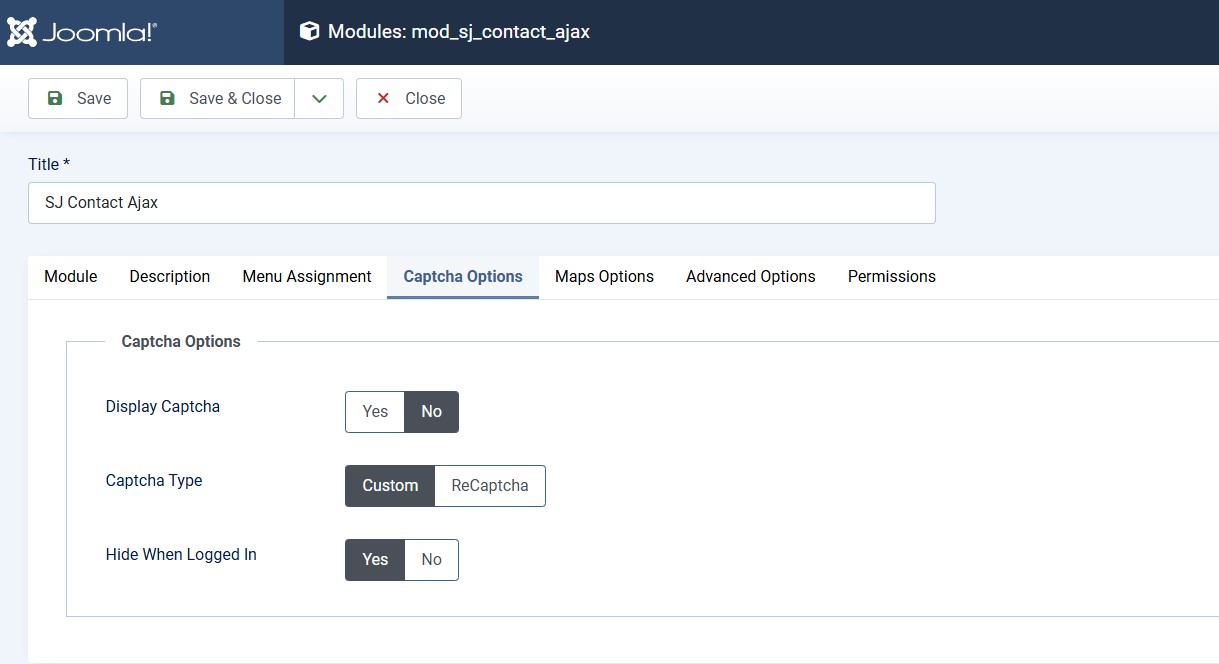Expand the save options dropdown arrow
1219x664 pixels.
(319, 98)
